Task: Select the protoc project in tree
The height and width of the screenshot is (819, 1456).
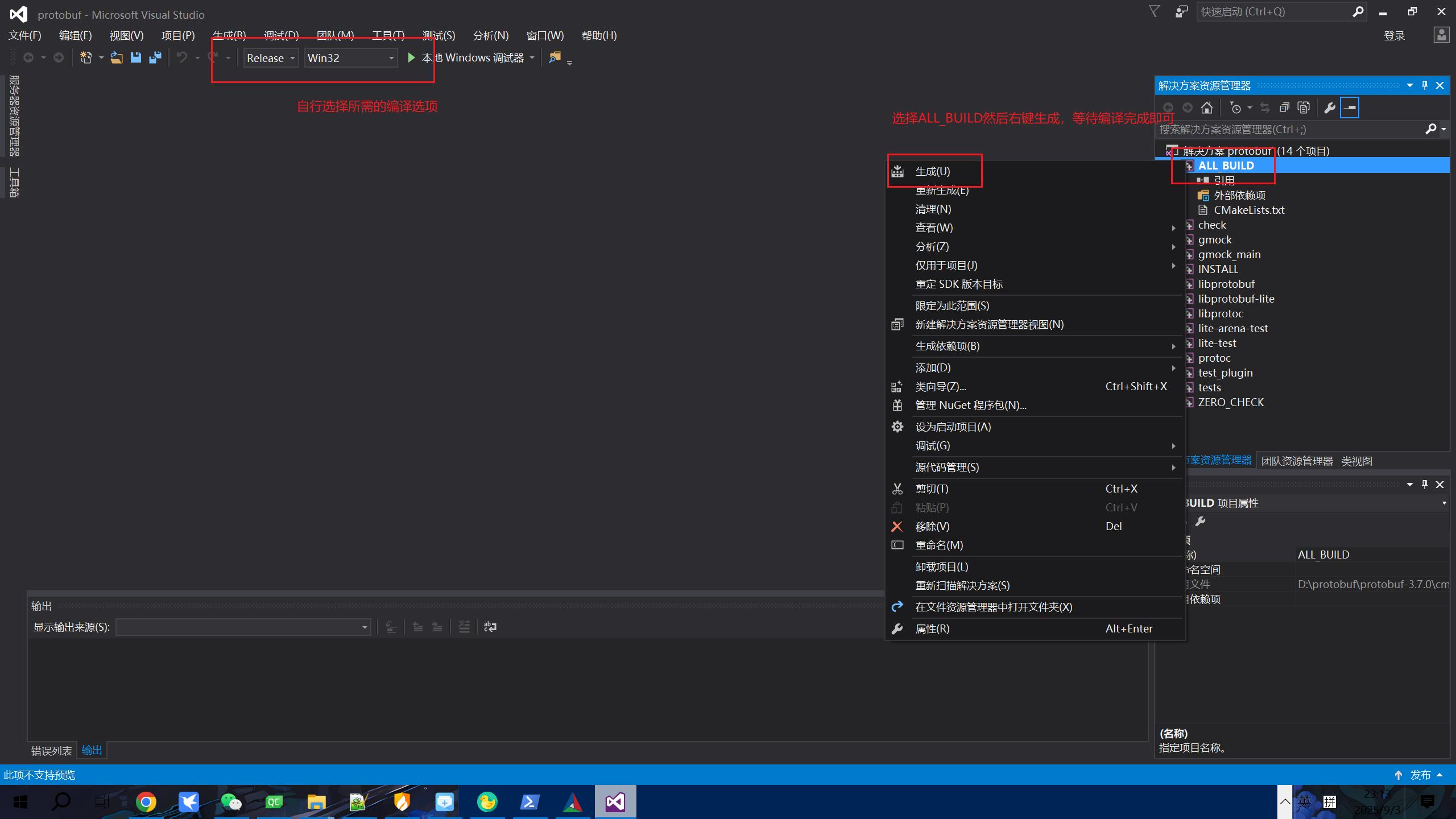Action: pos(1214,358)
